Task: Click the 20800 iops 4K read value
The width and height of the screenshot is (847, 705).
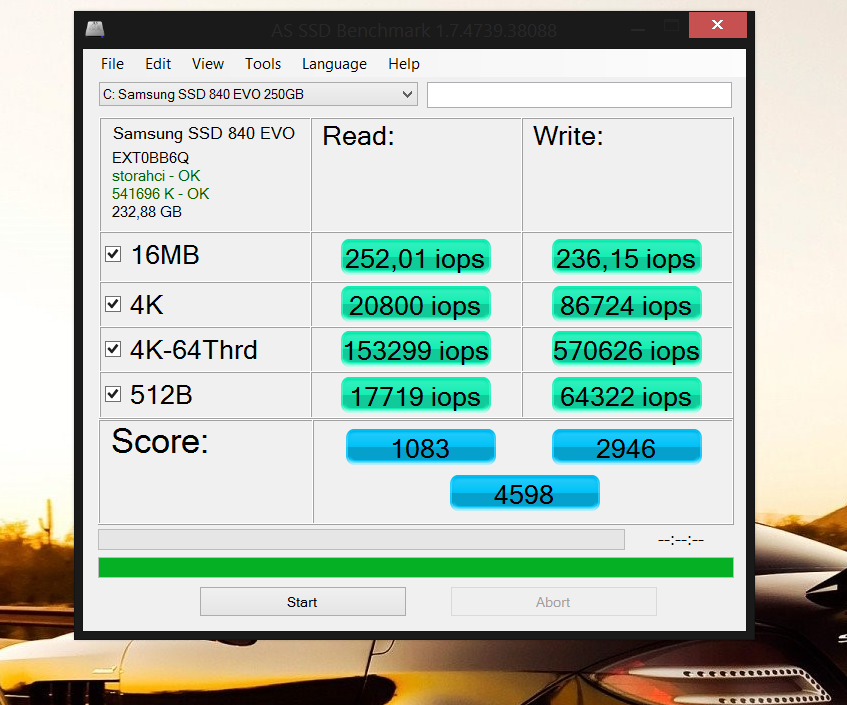Action: pyautogui.click(x=415, y=304)
